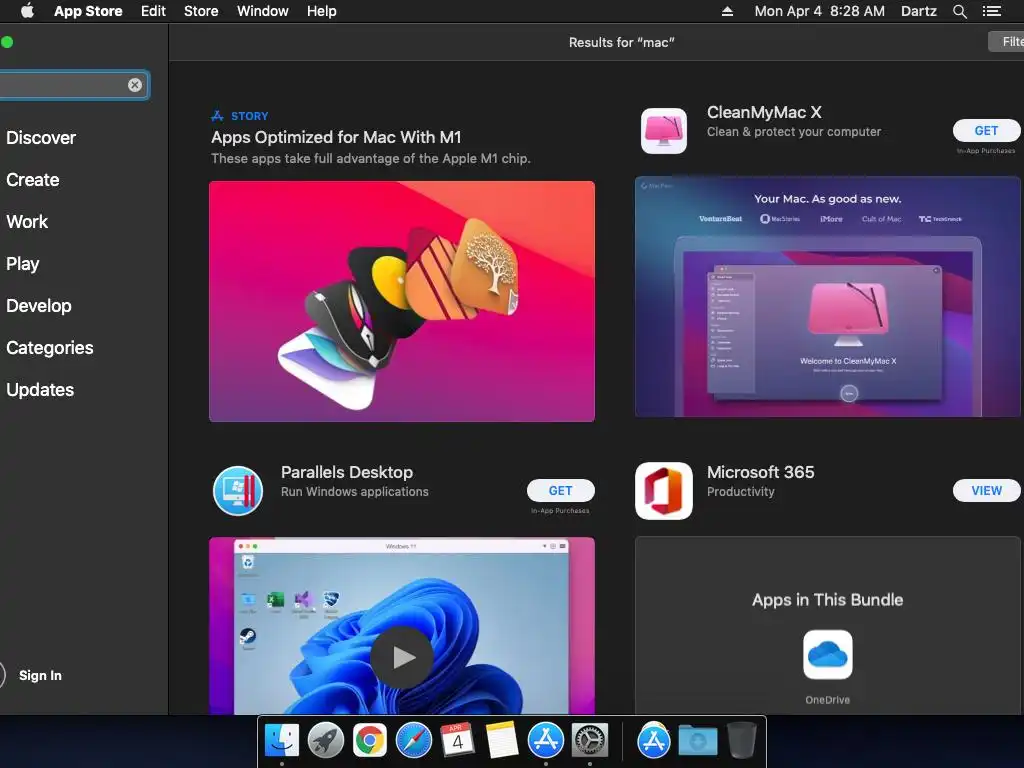Open the CleanMyMac X screenshot preview

827,296
